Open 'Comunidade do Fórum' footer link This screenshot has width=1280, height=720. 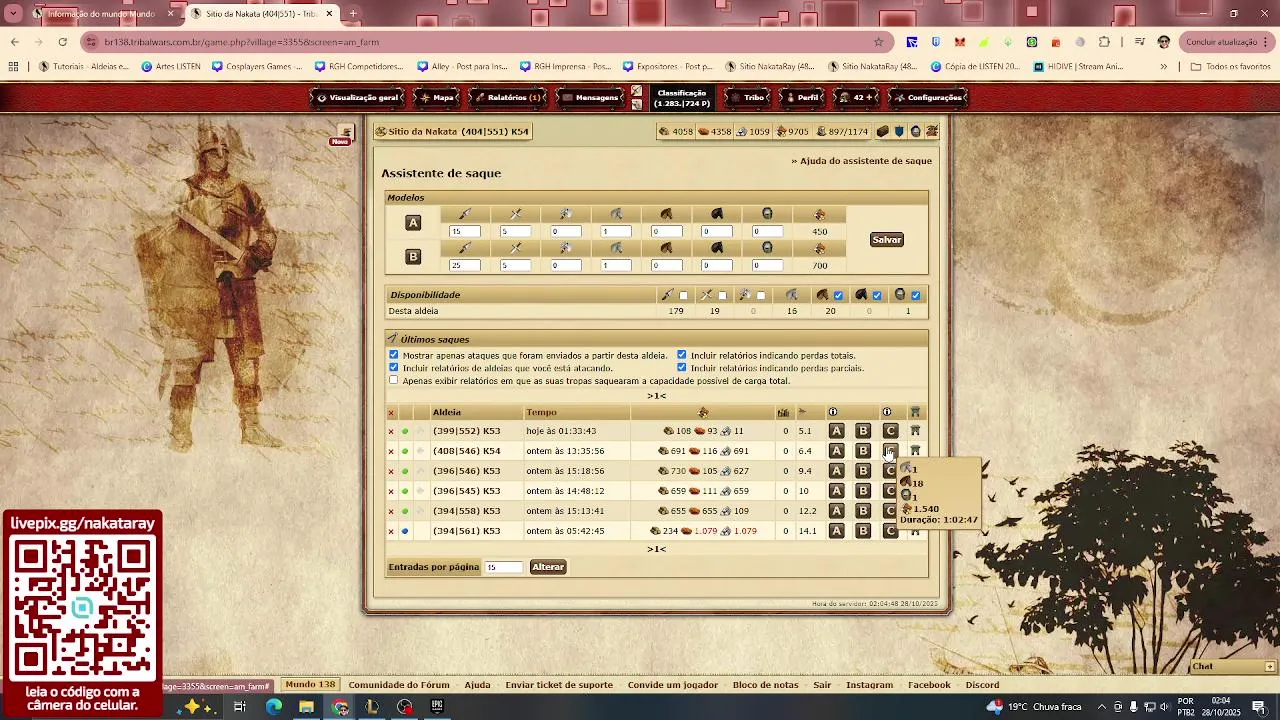[399, 685]
